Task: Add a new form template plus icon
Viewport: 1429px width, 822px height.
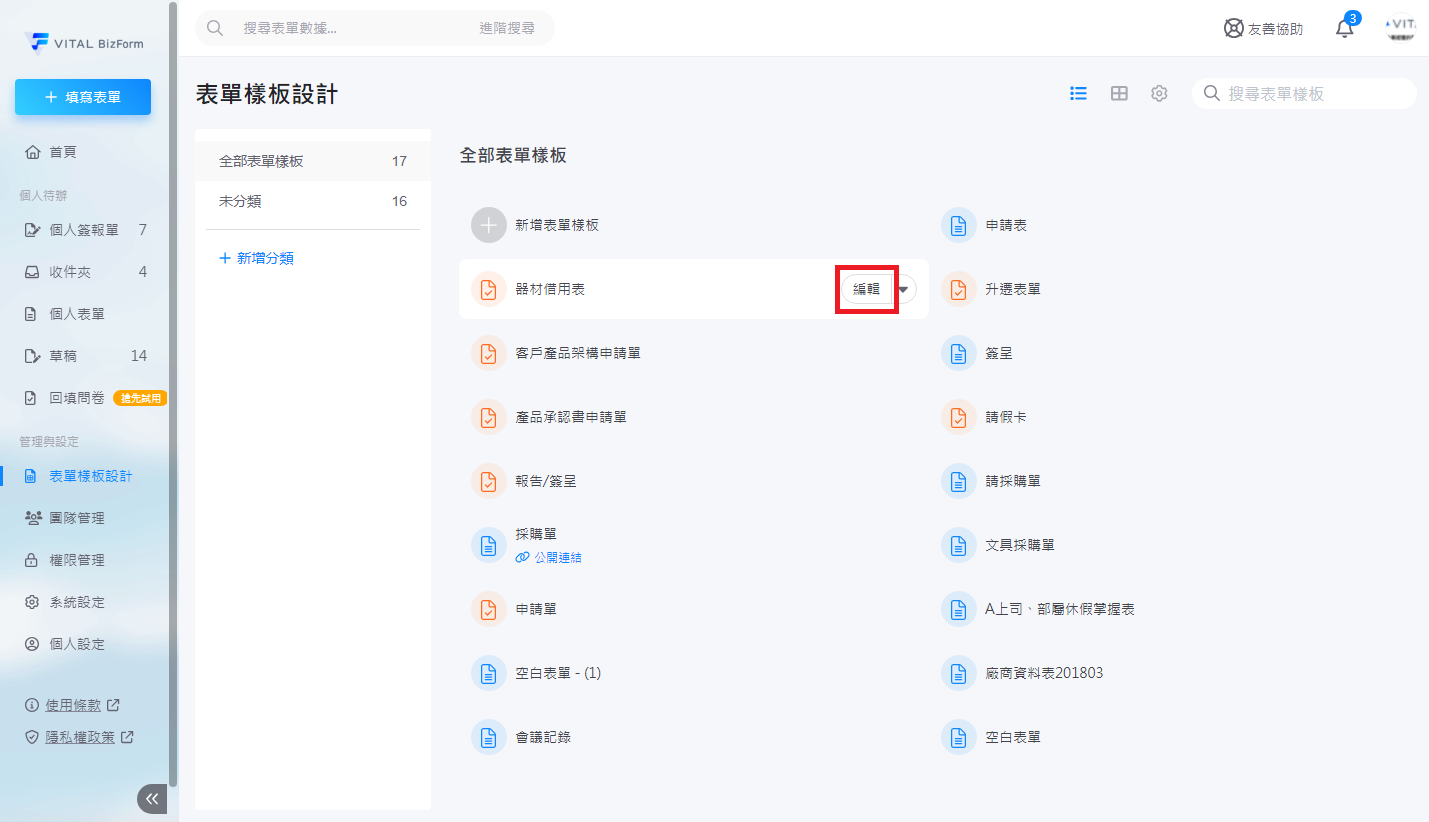Action: [x=488, y=225]
